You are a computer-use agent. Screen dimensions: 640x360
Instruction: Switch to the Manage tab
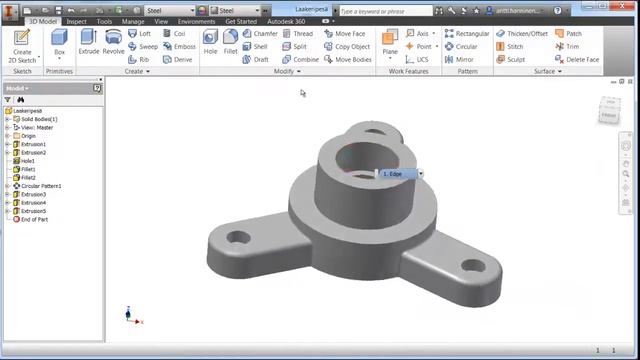[x=133, y=21]
